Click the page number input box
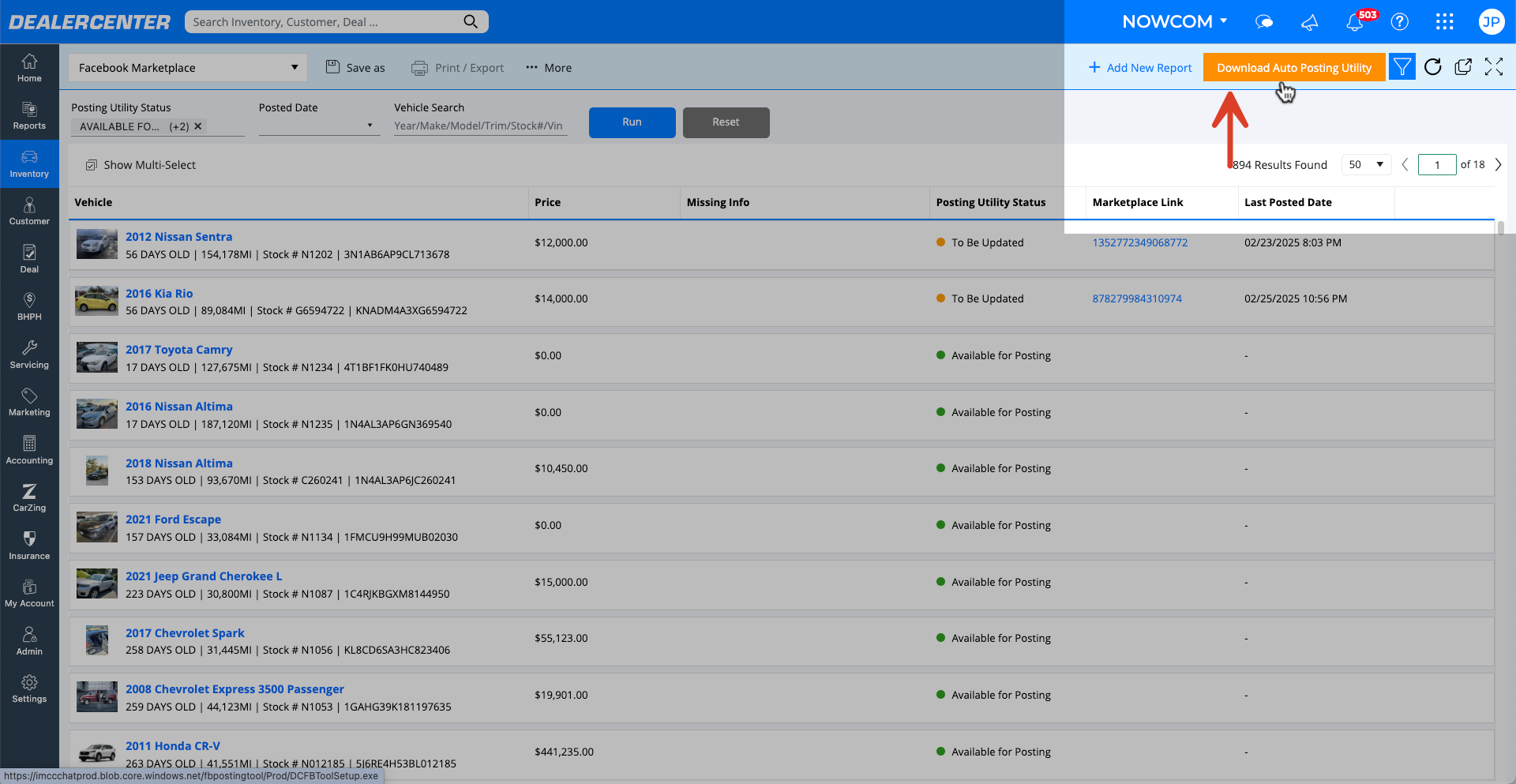The width and height of the screenshot is (1516, 784). pyautogui.click(x=1437, y=164)
